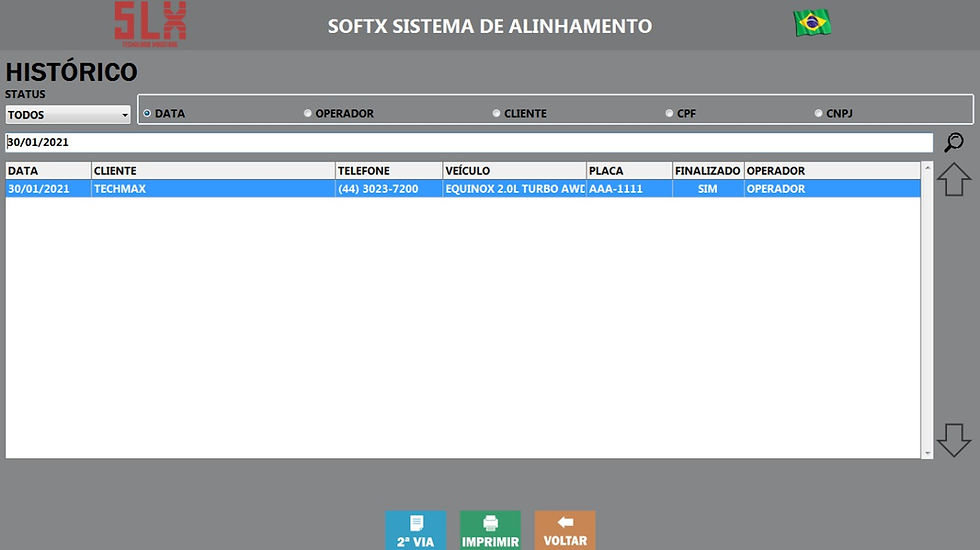The width and height of the screenshot is (980, 550).
Task: Select the TECHMAX client cell
Action: point(213,189)
